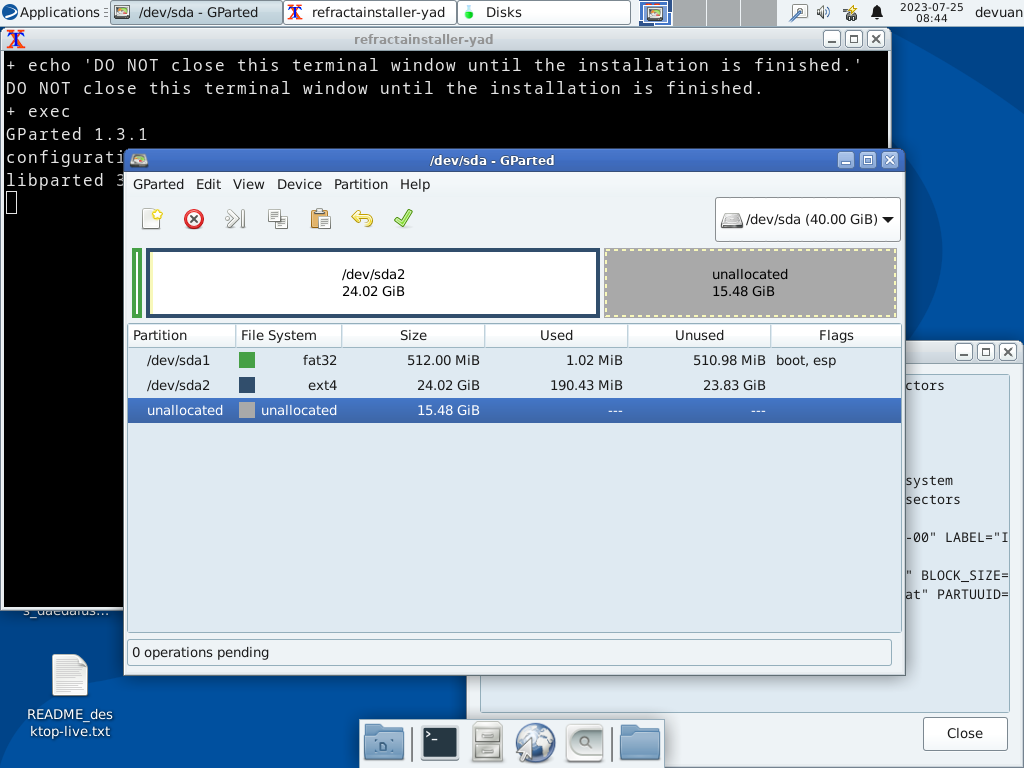Image resolution: width=1024 pixels, height=768 pixels.
Task: Click the Flags column header
Action: tap(836, 336)
